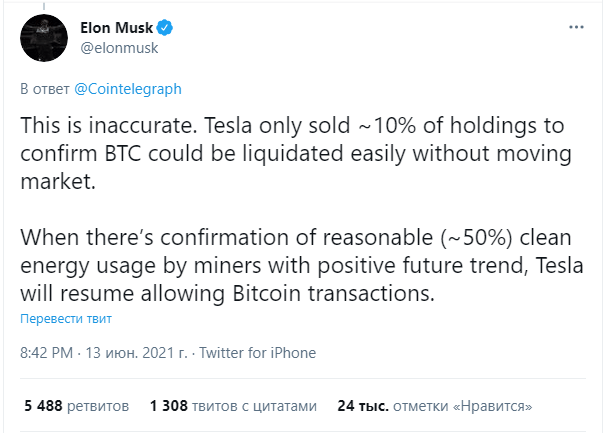604x433 pixels.
Task: Click the second paragraph about clean energy
Action: 302,265
